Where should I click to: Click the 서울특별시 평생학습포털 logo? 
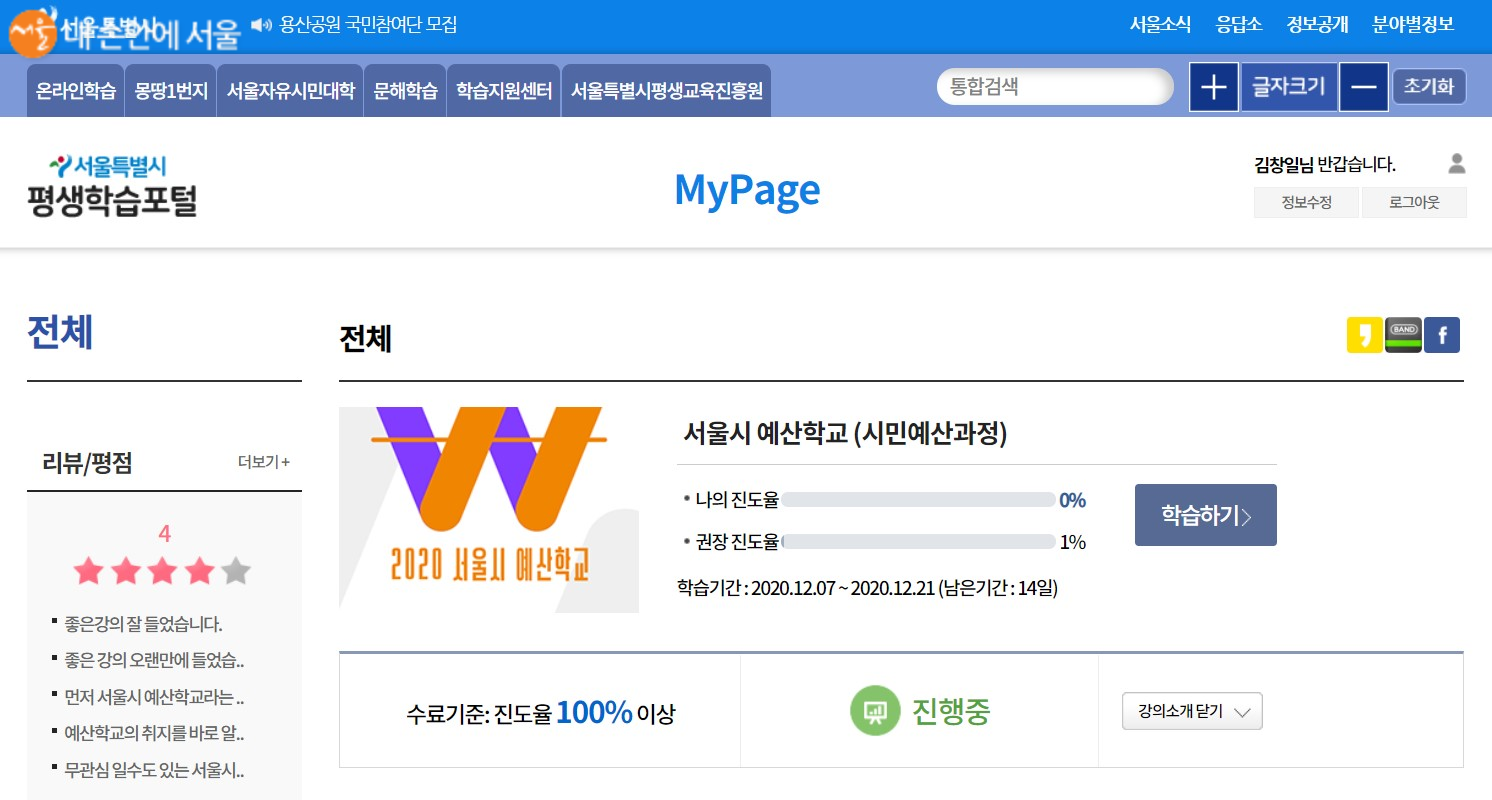(112, 186)
